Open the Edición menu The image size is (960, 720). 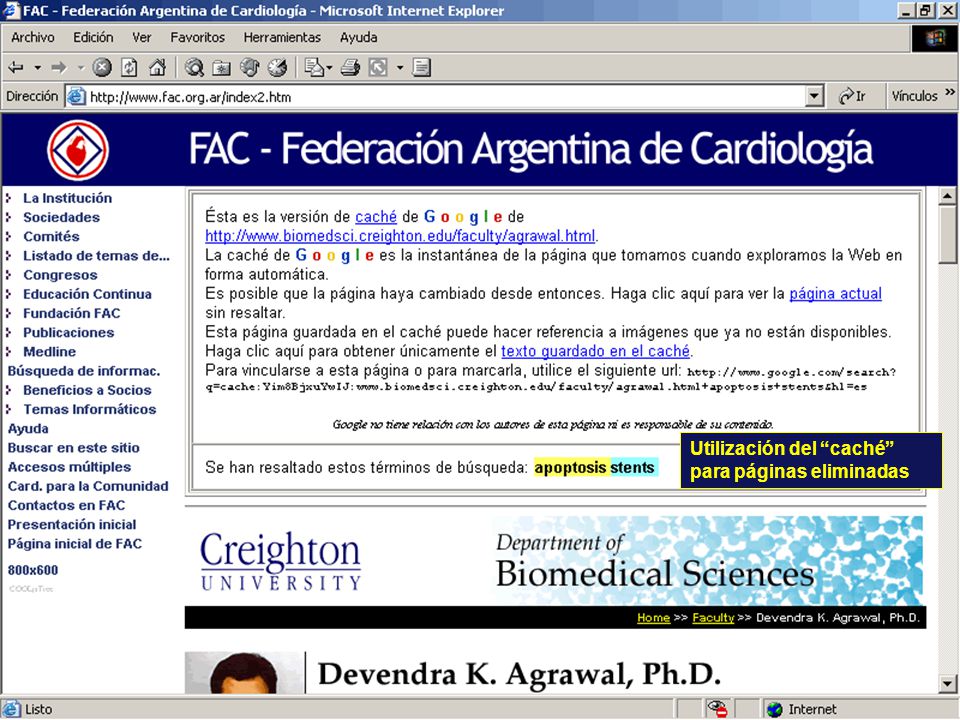point(93,37)
